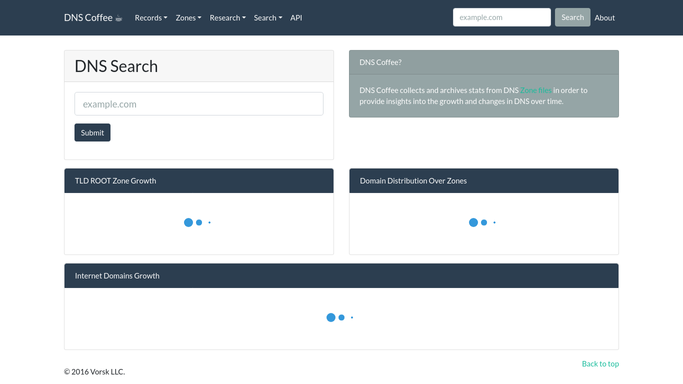The width and height of the screenshot is (683, 384).
Task: Click the loading dots in Domain Distribution panel
Action: [x=482, y=222]
